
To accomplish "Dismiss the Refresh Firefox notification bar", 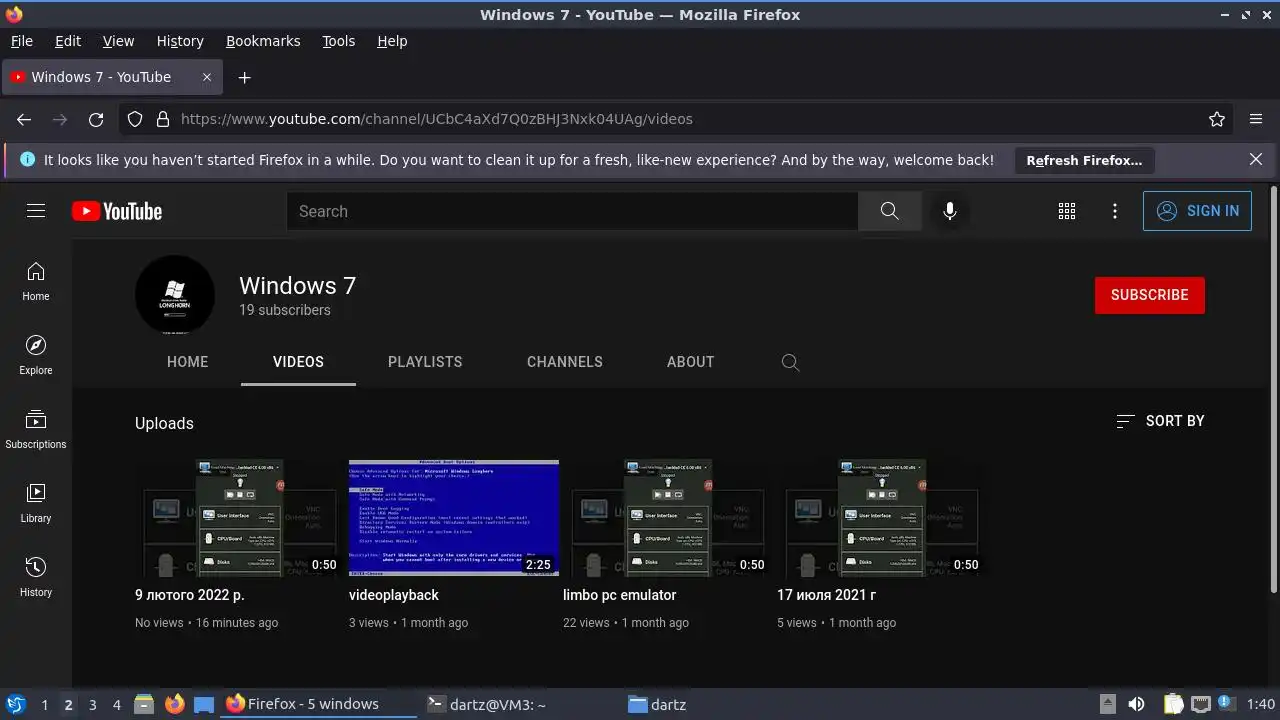I will pyautogui.click(x=1256, y=159).
